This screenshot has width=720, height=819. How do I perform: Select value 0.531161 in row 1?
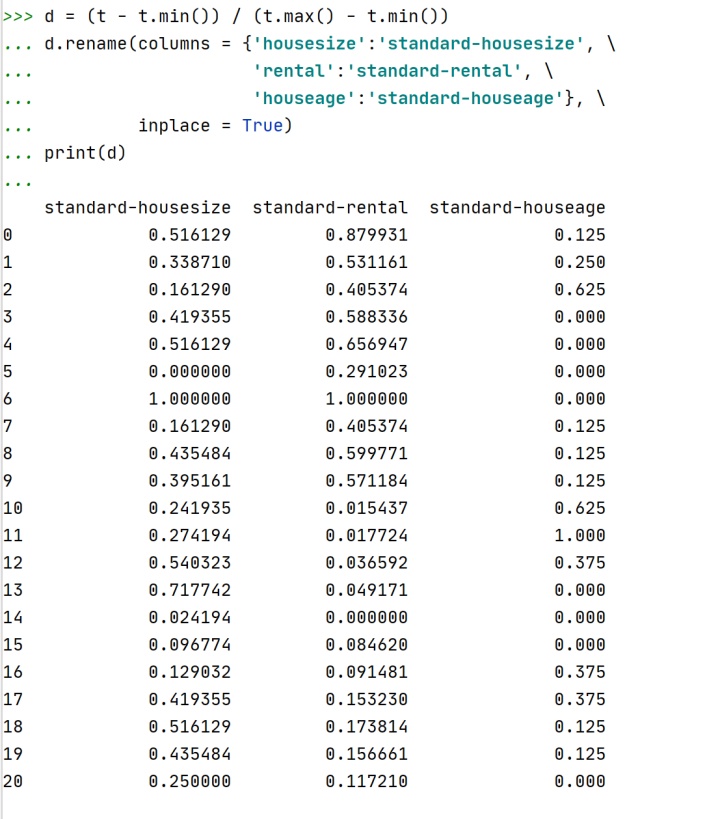pyautogui.click(x=366, y=262)
